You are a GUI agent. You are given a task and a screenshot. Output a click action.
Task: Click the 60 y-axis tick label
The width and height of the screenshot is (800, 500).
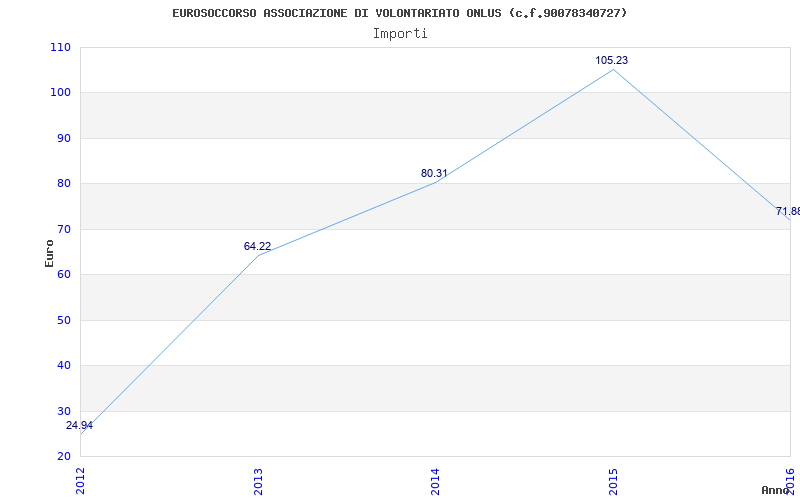tap(63, 275)
